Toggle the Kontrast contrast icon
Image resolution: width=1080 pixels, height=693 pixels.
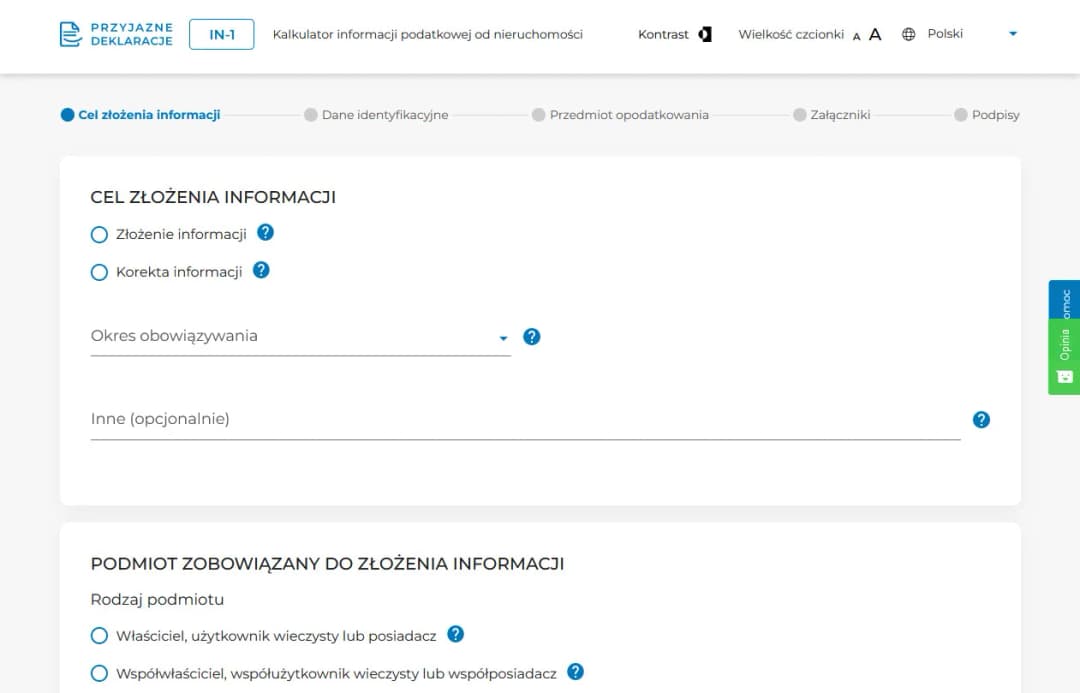click(706, 33)
